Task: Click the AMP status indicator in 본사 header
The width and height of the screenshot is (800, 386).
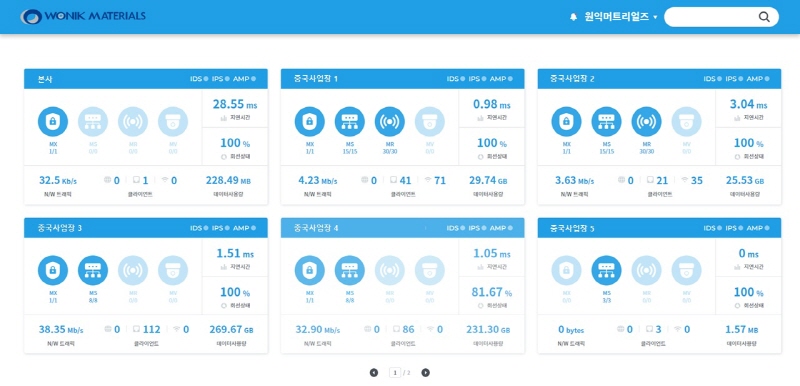Action: 244,79
